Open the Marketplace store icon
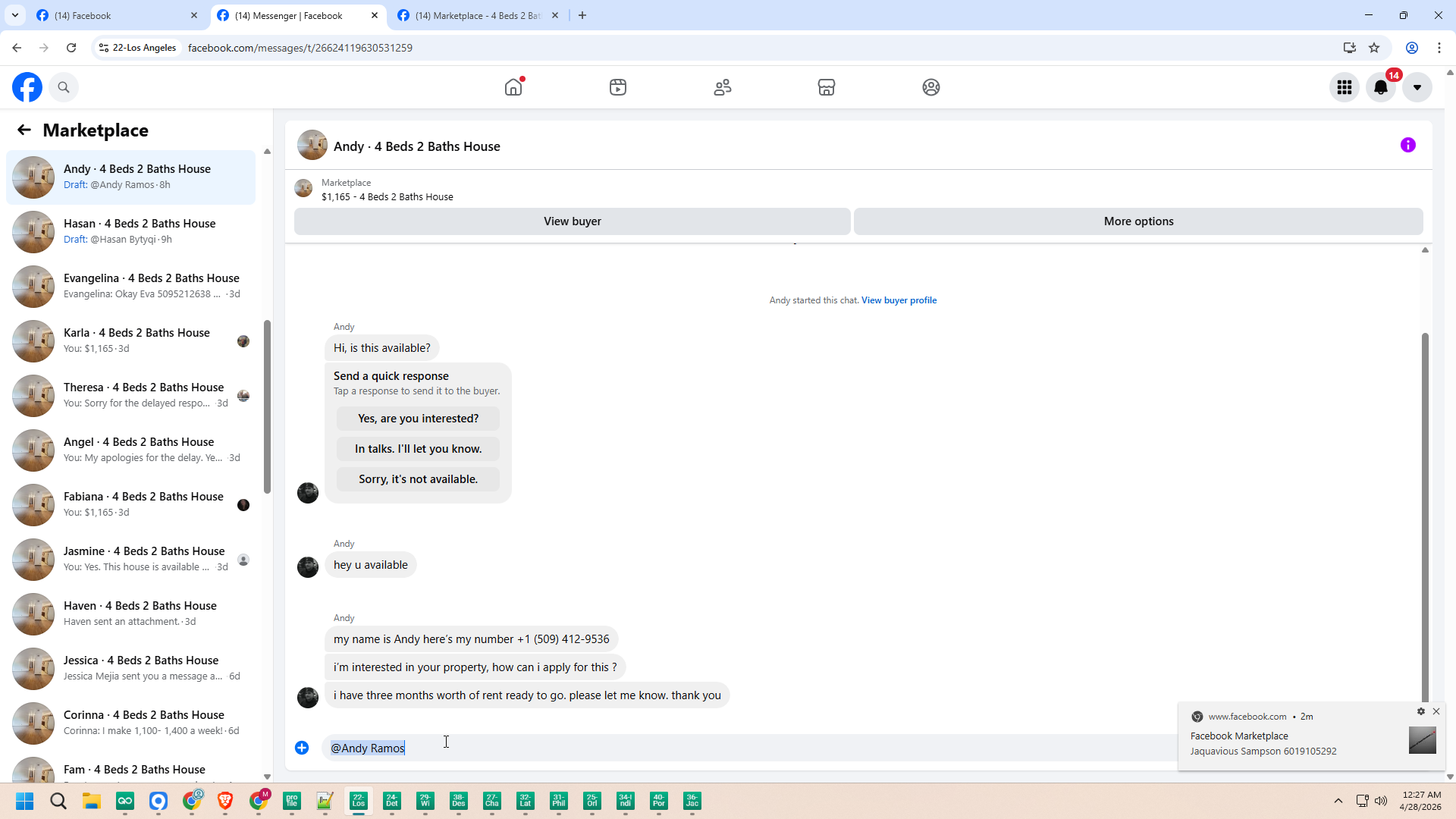Screen dimensions: 1456x819 pyautogui.click(x=827, y=87)
